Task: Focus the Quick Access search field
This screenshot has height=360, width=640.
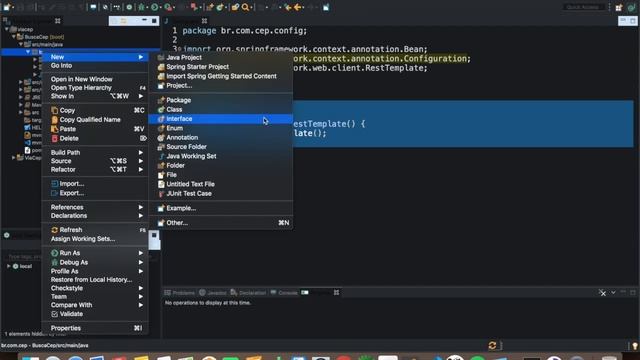Action: click(583, 7)
